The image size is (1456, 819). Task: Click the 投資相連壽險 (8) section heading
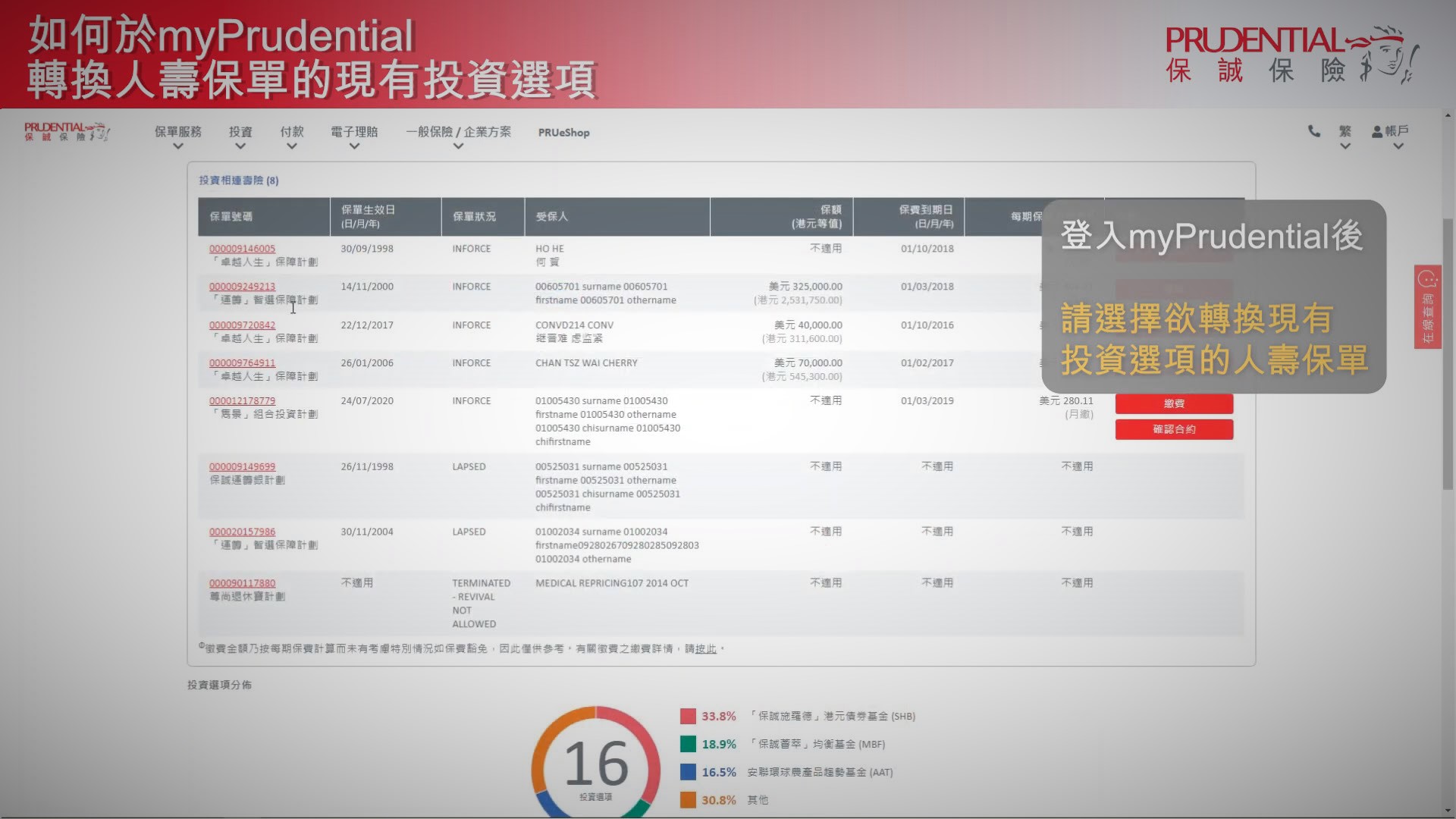coord(239,180)
